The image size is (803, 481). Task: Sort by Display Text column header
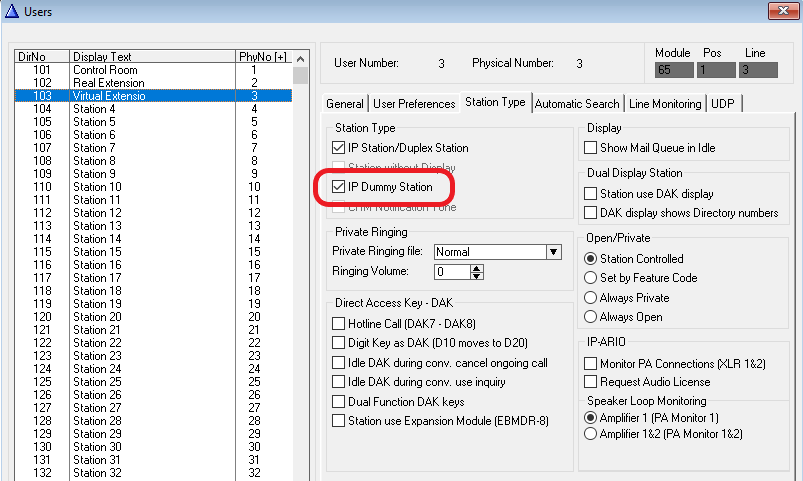[x=152, y=56]
